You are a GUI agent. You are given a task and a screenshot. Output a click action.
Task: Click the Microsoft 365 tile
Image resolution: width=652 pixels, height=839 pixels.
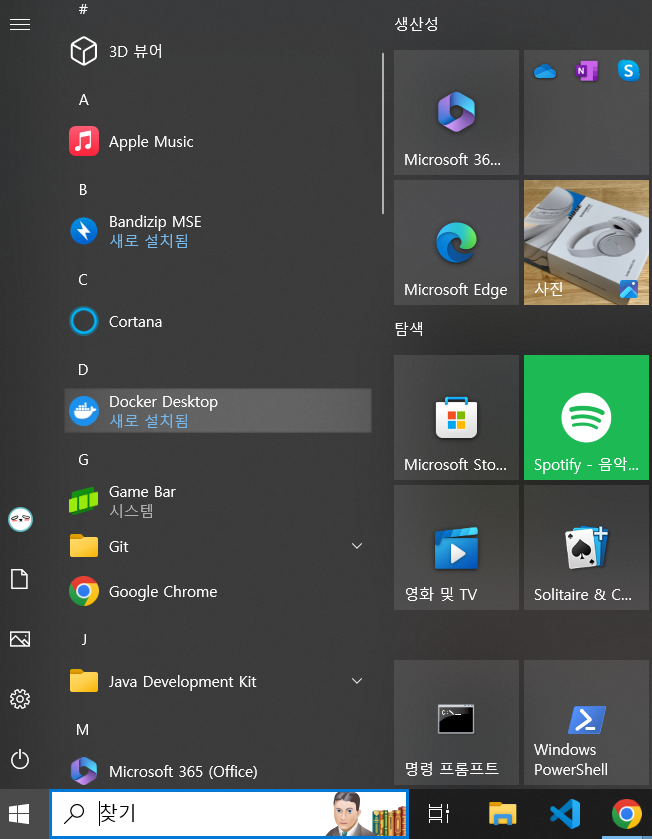point(456,112)
